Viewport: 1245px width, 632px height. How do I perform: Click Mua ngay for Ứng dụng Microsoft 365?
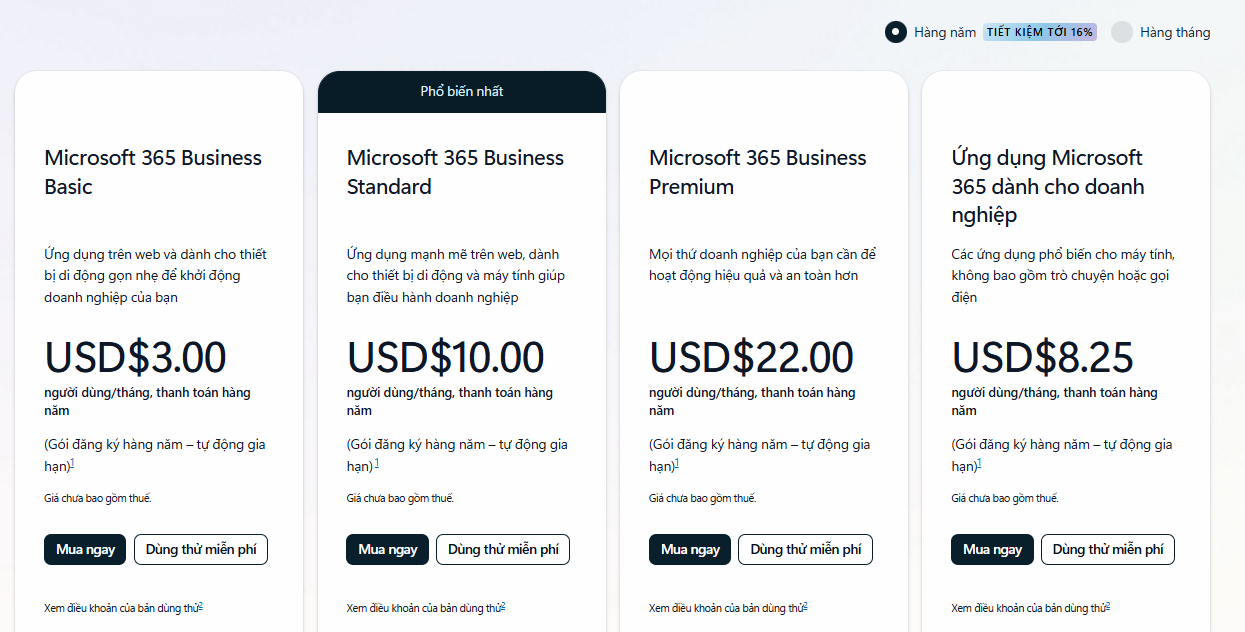pos(992,549)
